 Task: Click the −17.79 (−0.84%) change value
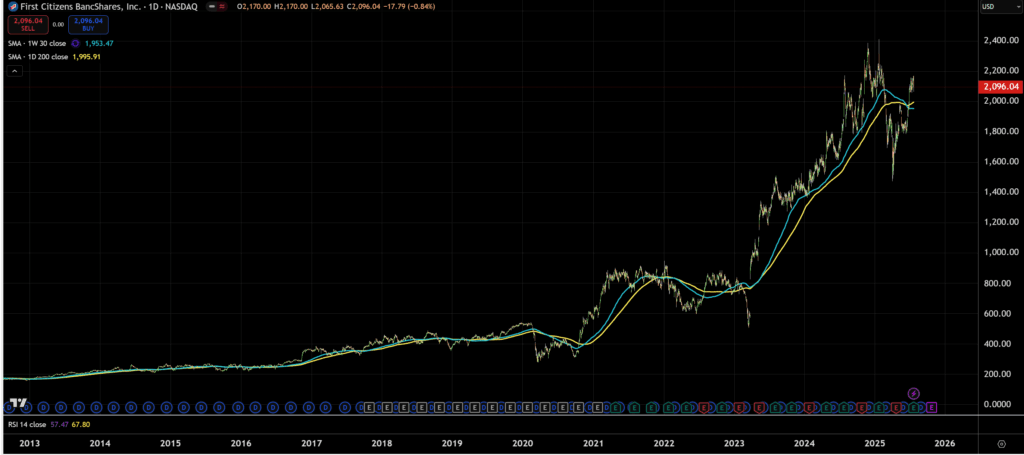coord(409,7)
